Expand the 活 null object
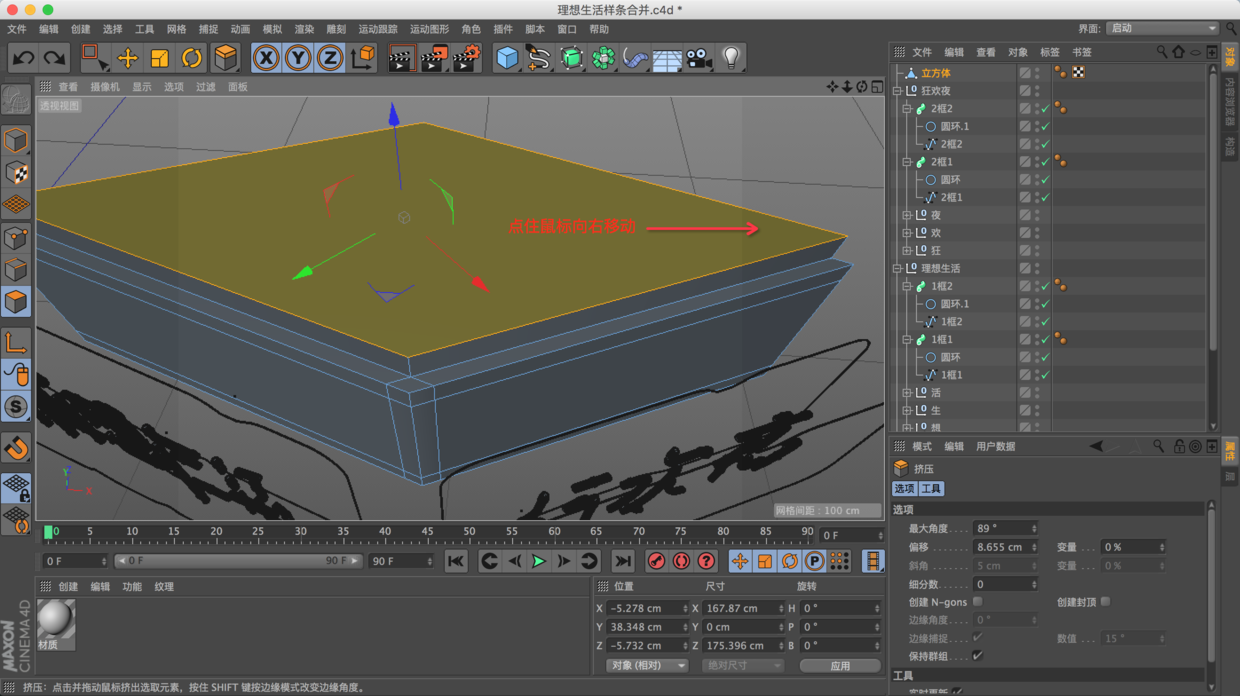 (907, 393)
